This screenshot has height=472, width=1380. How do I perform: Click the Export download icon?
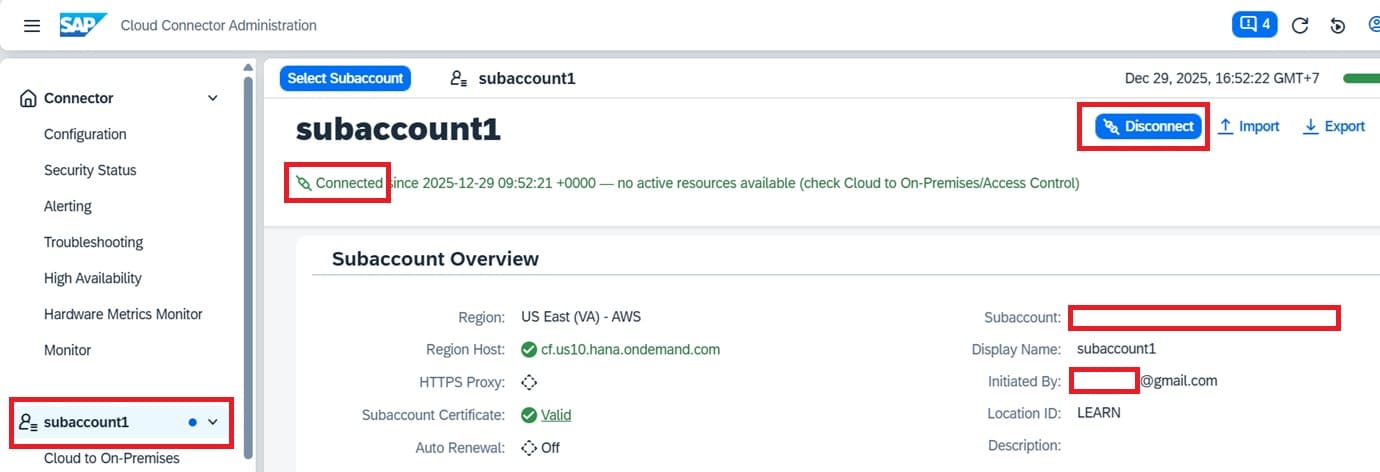click(x=1310, y=127)
